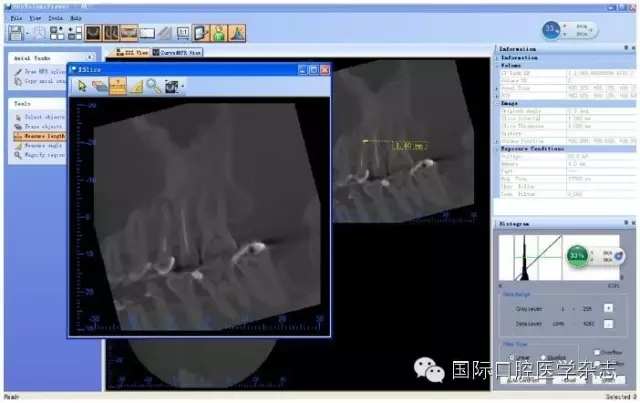640x403 pixels.
Task: Click the 1:1 scale toolbar icon
Action: (183, 33)
